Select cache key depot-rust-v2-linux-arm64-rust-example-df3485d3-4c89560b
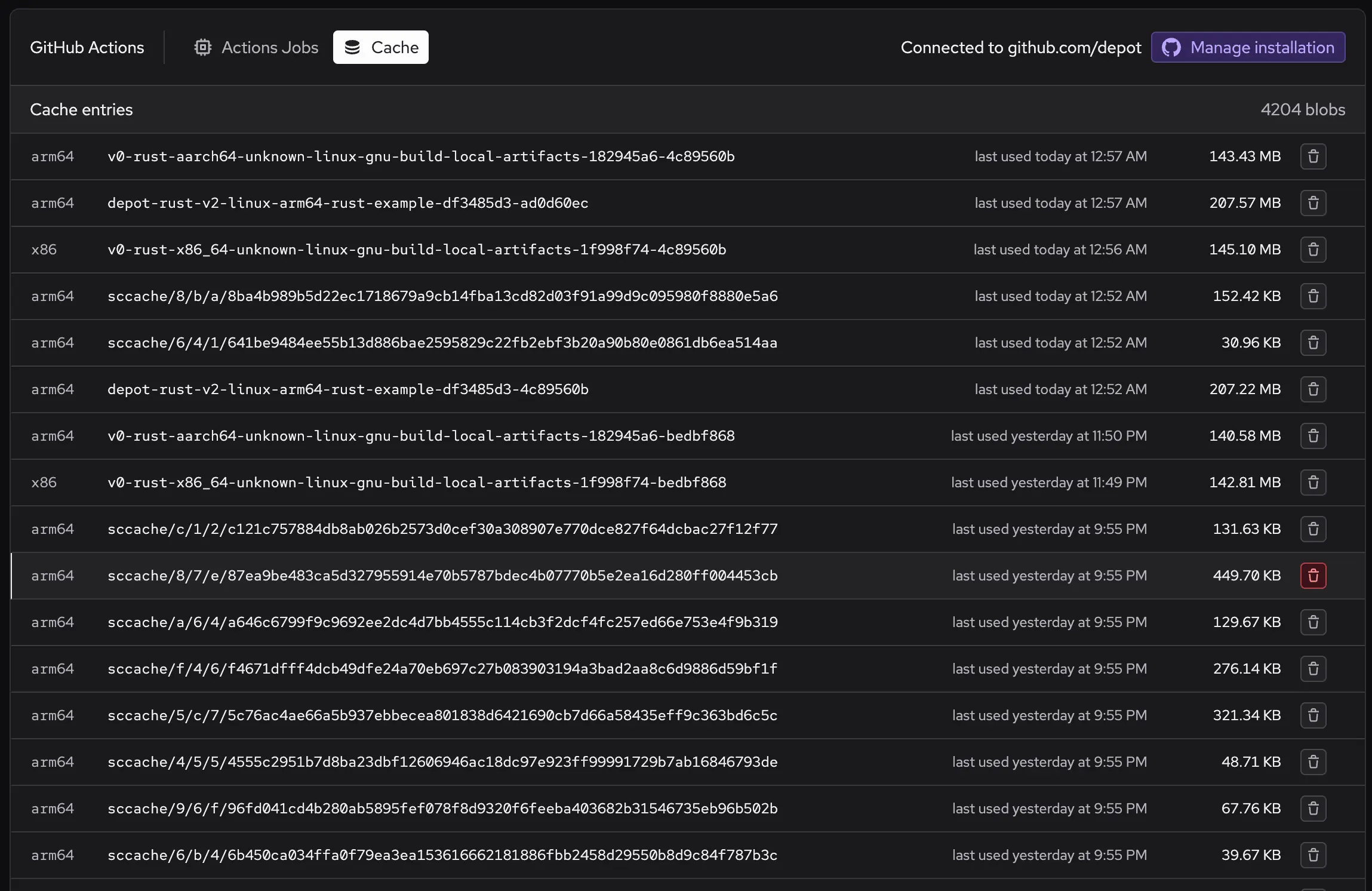The width and height of the screenshot is (1372, 891). 347,389
